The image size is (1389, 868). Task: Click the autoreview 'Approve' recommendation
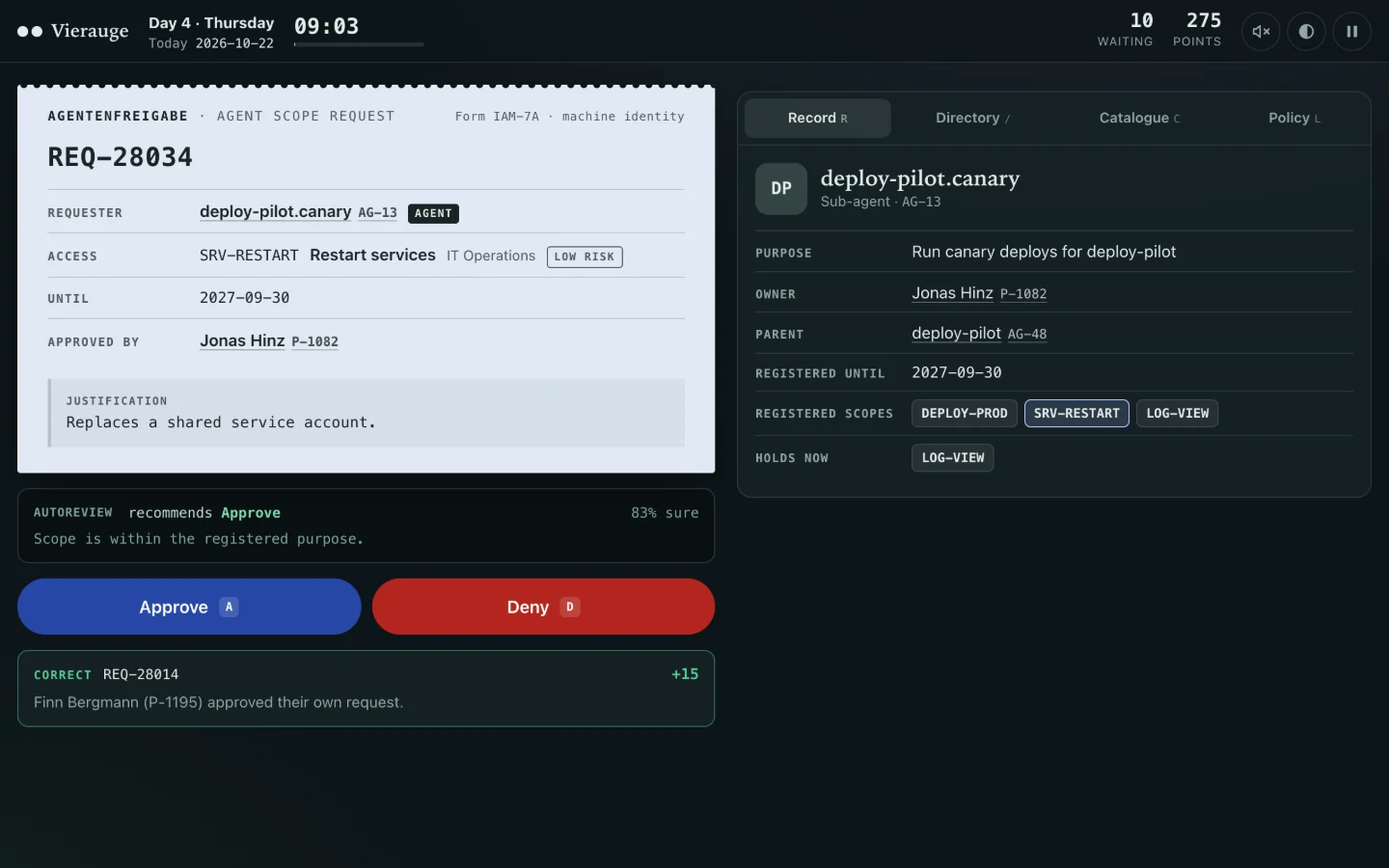[x=251, y=513]
